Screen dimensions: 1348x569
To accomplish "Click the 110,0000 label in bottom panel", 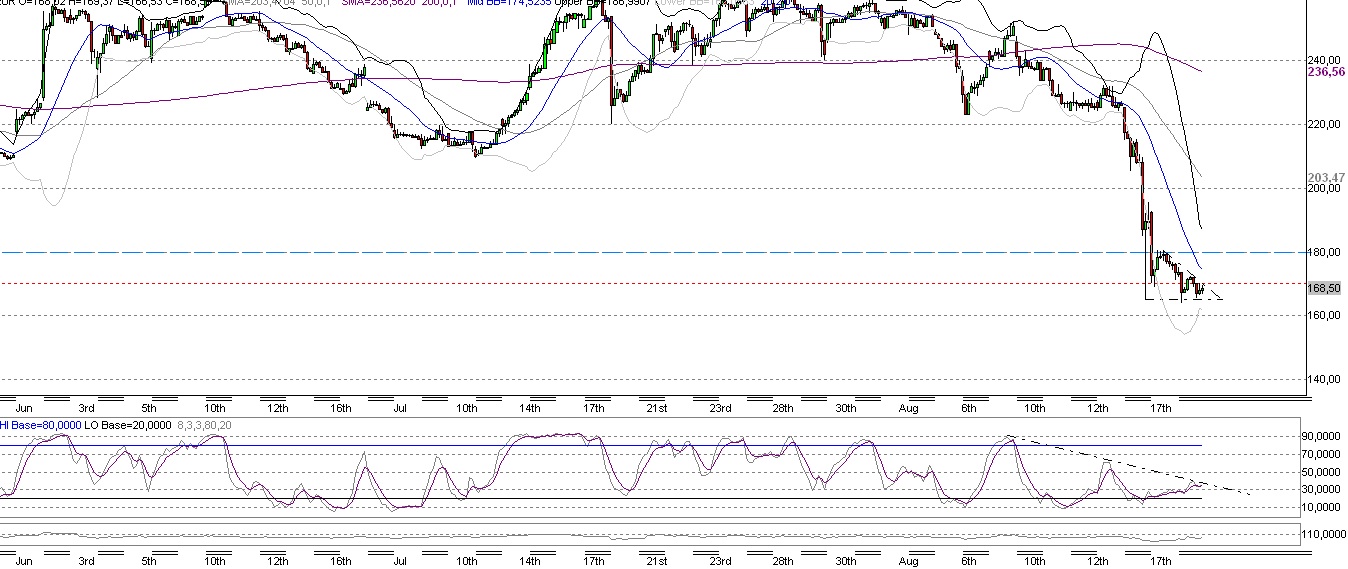I will [x=1324, y=535].
